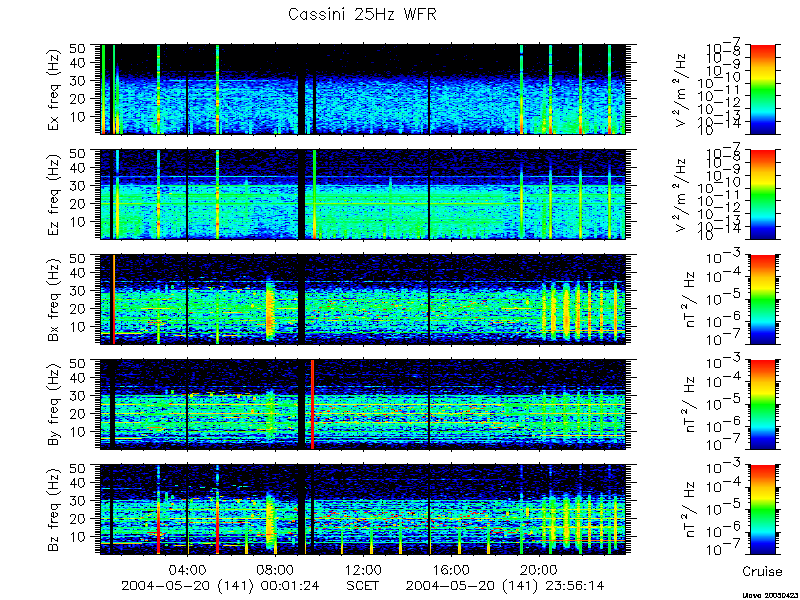
Task: Click the Bx panel color bar
Action: click(762, 299)
